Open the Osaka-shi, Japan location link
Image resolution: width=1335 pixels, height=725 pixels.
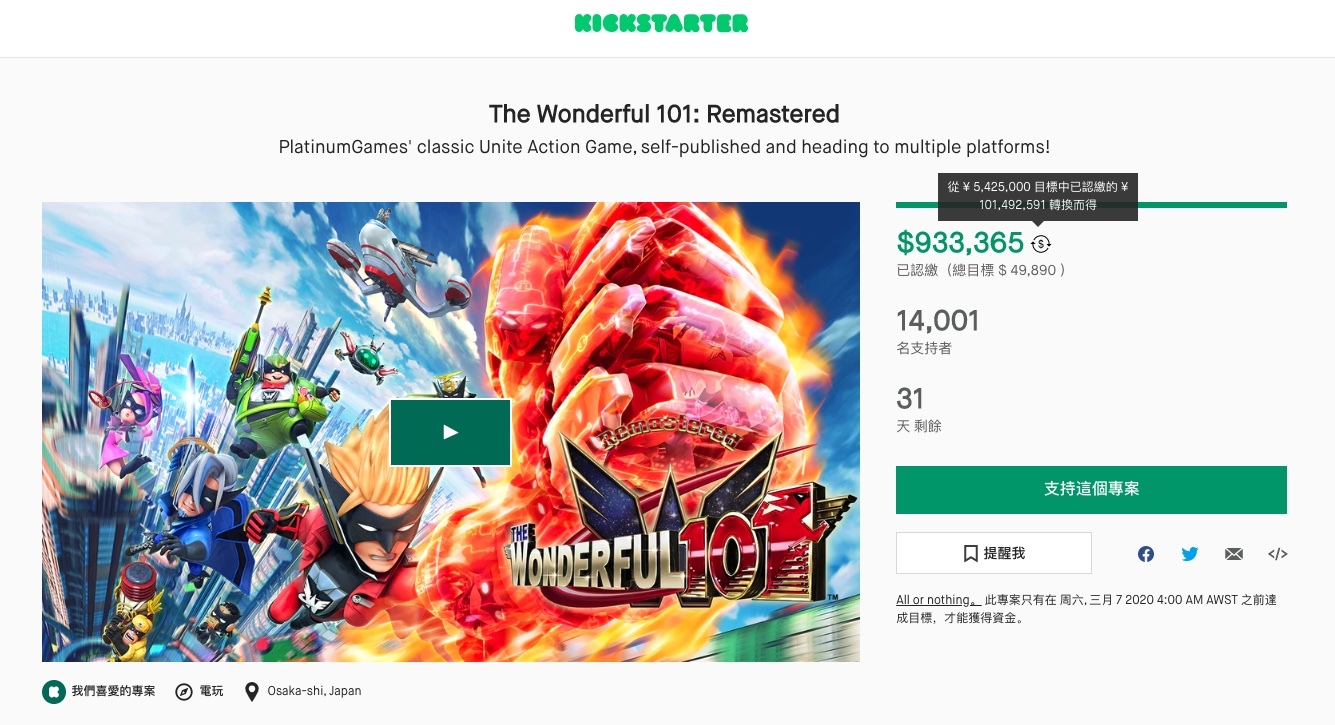coord(313,691)
